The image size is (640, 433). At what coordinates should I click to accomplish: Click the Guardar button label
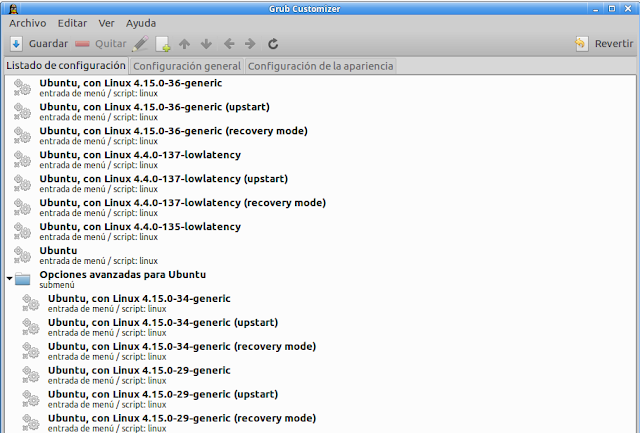click(48, 44)
